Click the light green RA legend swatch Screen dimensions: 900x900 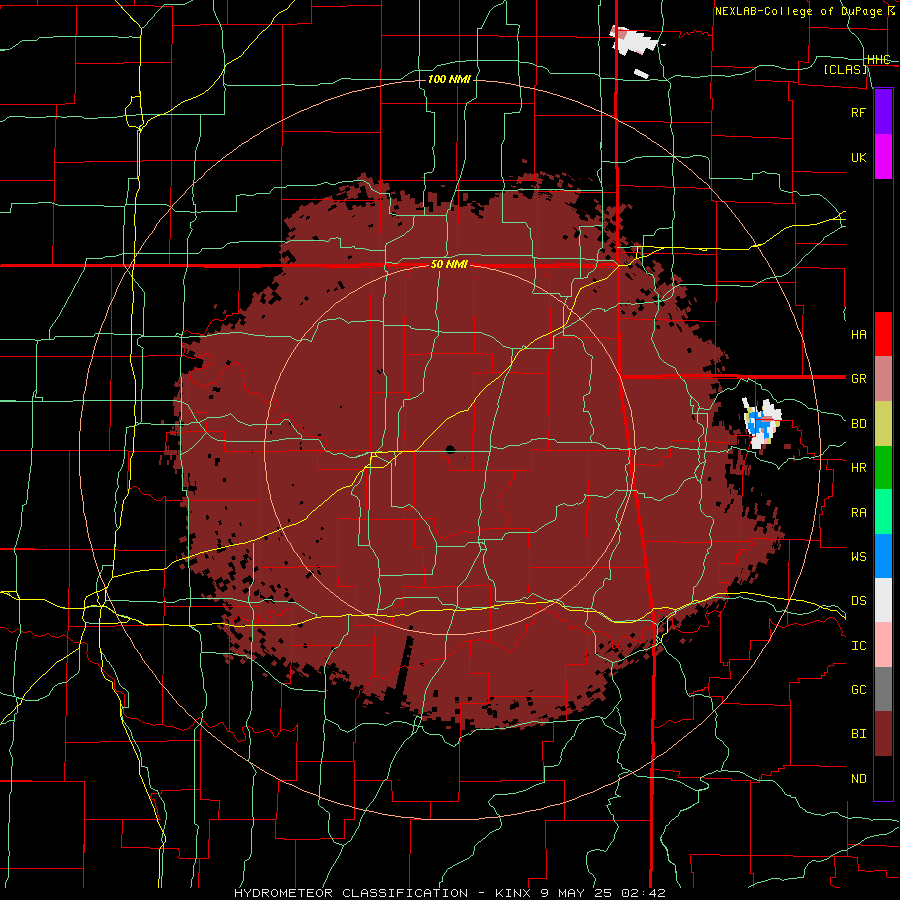pyautogui.click(x=883, y=512)
